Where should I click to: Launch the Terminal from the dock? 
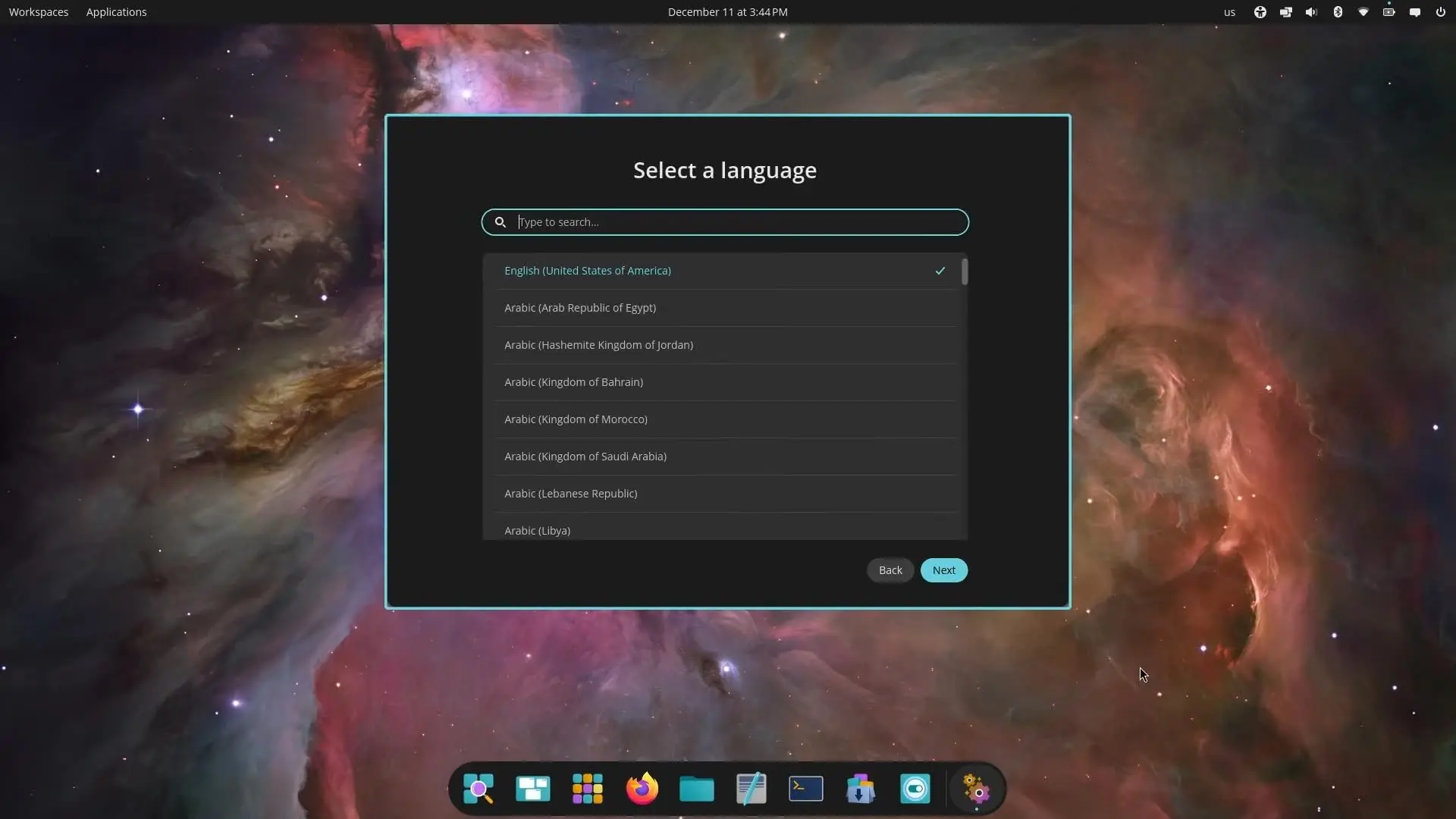tap(806, 789)
